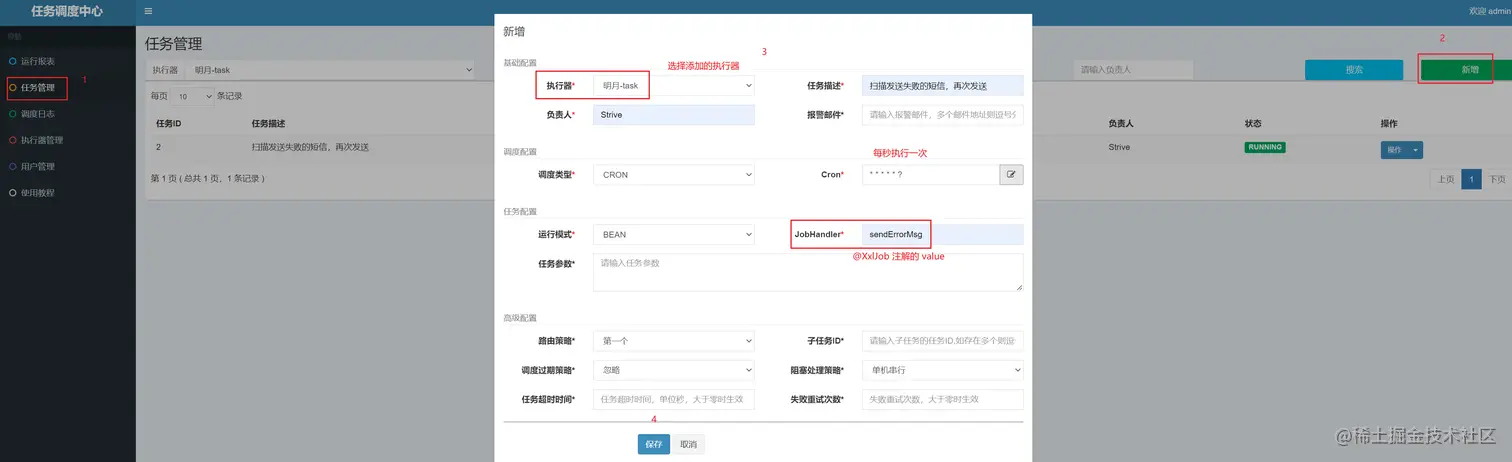The width and height of the screenshot is (1512, 462).
Task: Click the 负责人 column header in the table
Action: [x=1120, y=124]
